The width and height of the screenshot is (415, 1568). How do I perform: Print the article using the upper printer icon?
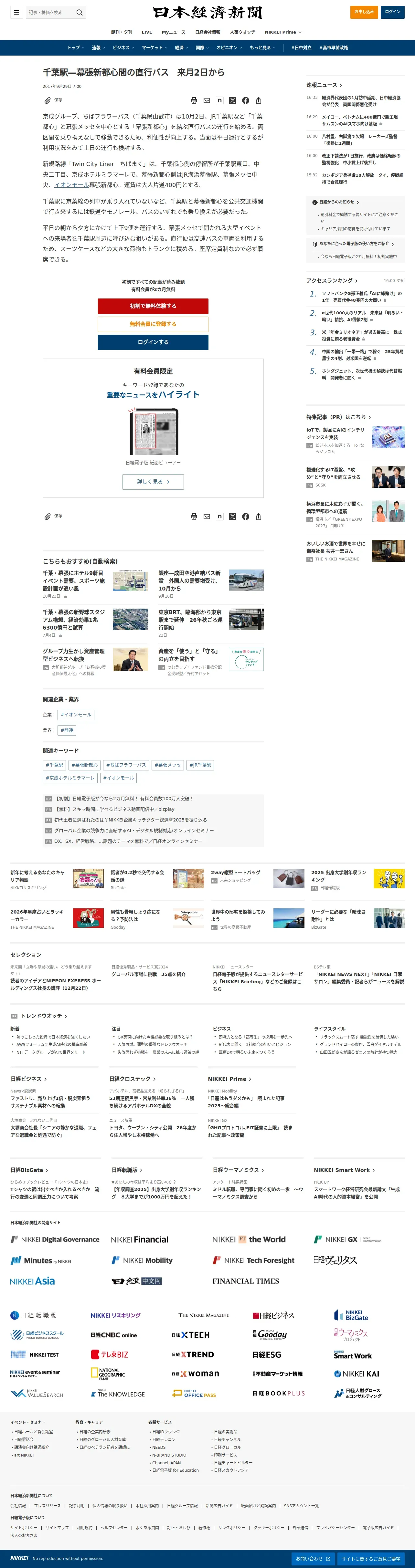194,100
